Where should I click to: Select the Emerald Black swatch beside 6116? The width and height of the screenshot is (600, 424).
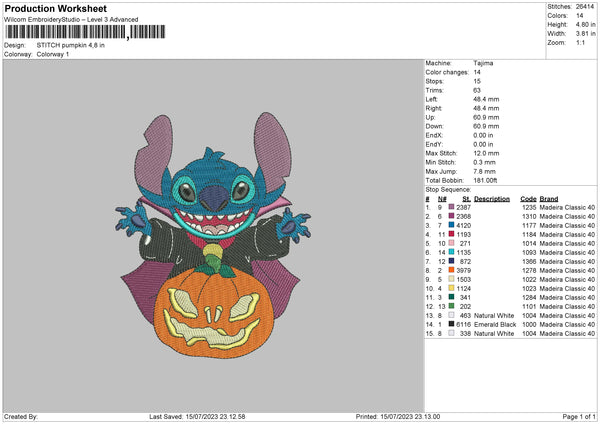pos(451,324)
